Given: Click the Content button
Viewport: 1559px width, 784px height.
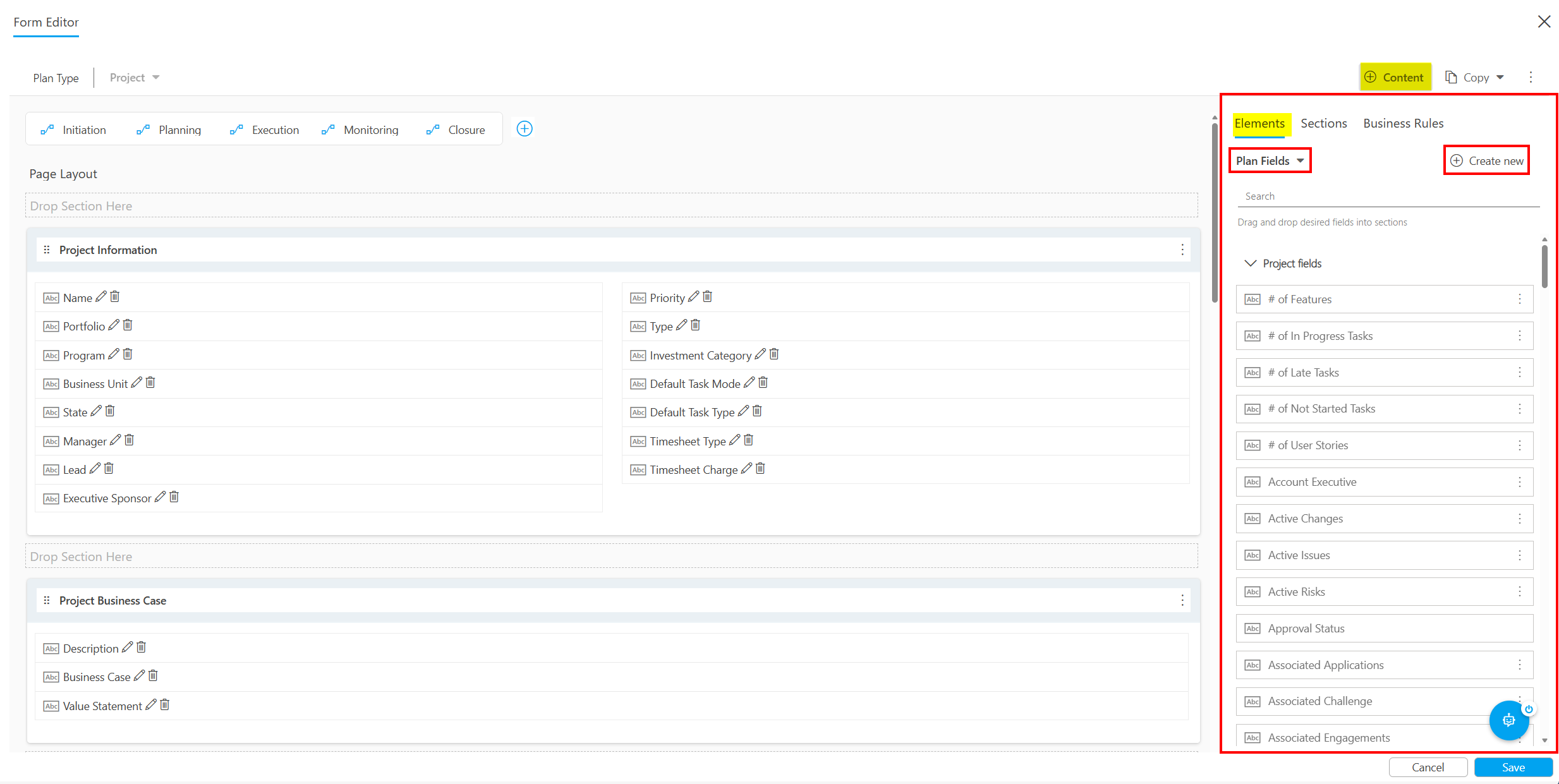Looking at the screenshot, I should point(1395,77).
